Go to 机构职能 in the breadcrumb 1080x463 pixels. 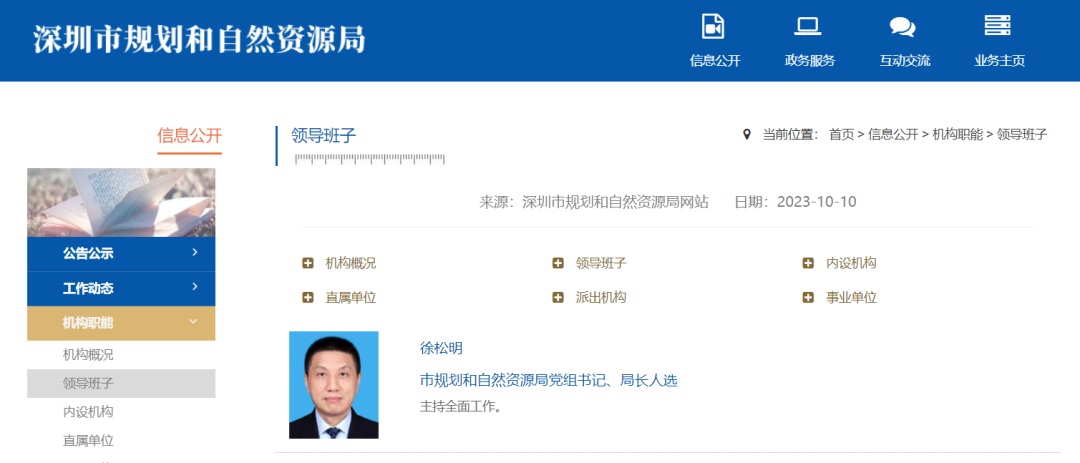[x=957, y=135]
